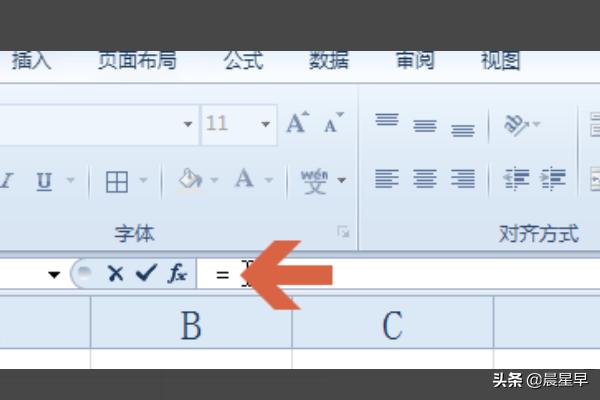Apply cell borders with the grid icon

pyautogui.click(x=117, y=182)
